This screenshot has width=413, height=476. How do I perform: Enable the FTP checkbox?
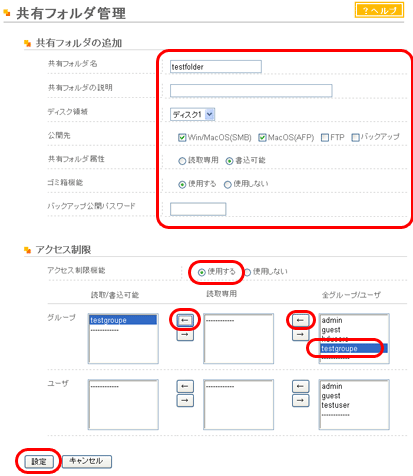point(325,137)
